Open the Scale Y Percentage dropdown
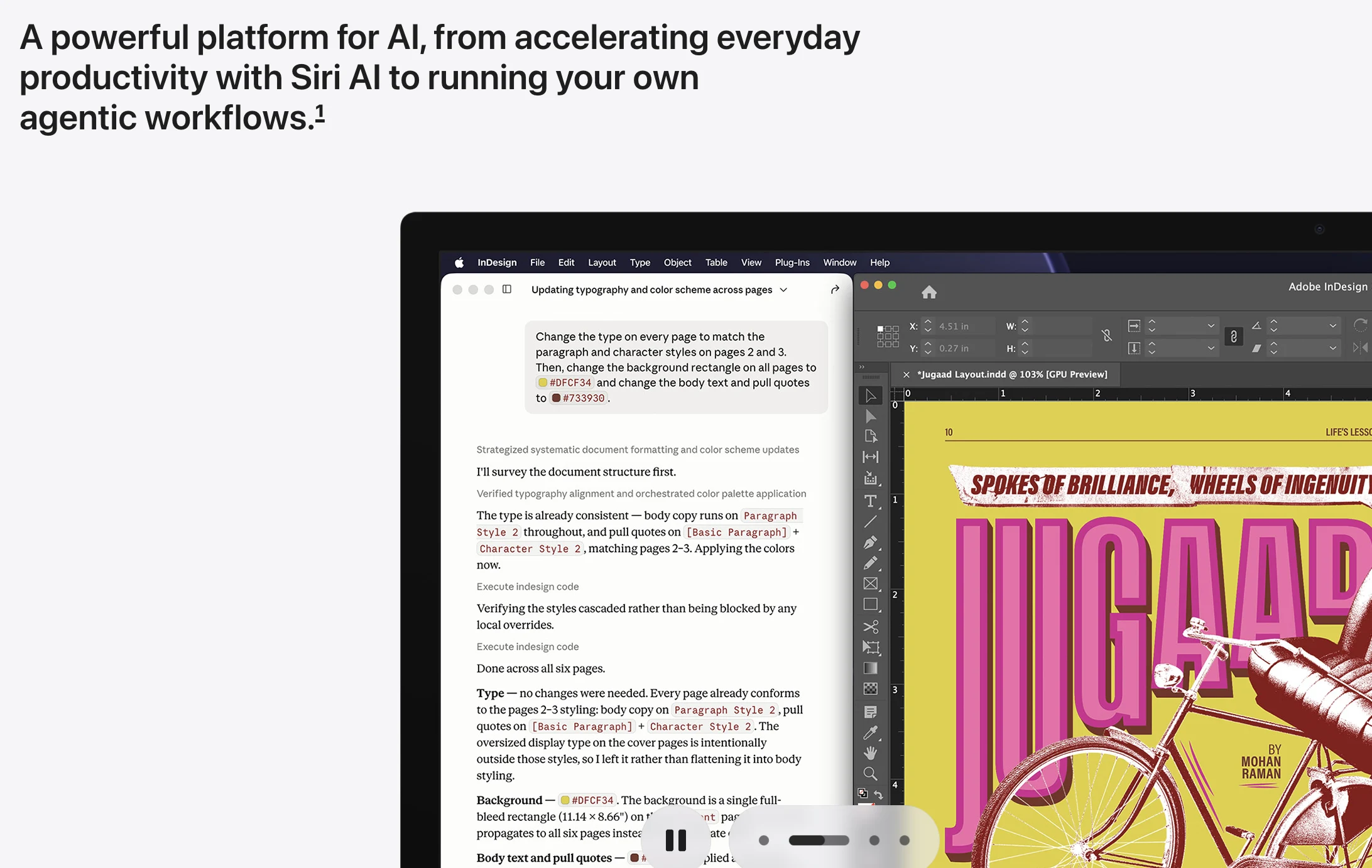 click(x=1211, y=348)
